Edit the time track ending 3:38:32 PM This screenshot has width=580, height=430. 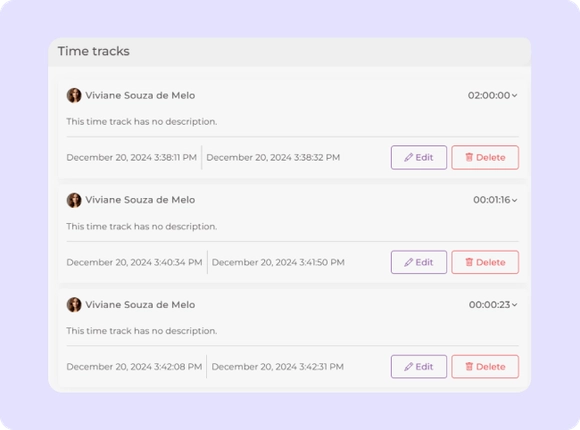click(x=419, y=158)
